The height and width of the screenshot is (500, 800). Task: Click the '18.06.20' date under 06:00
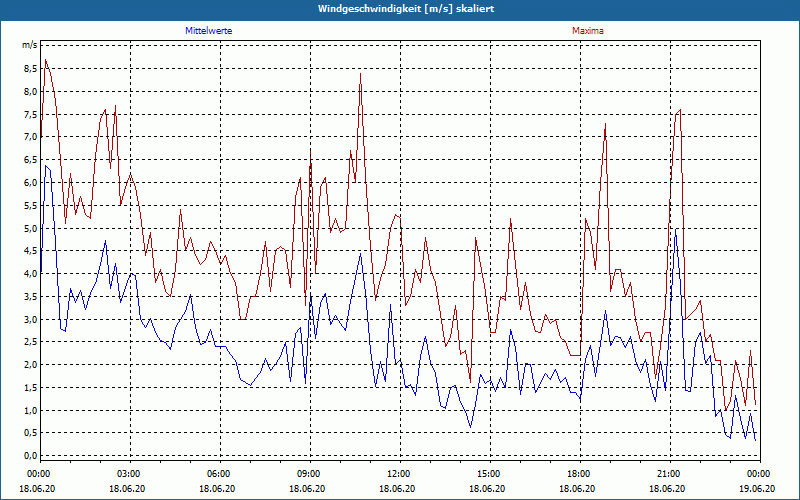click(217, 488)
